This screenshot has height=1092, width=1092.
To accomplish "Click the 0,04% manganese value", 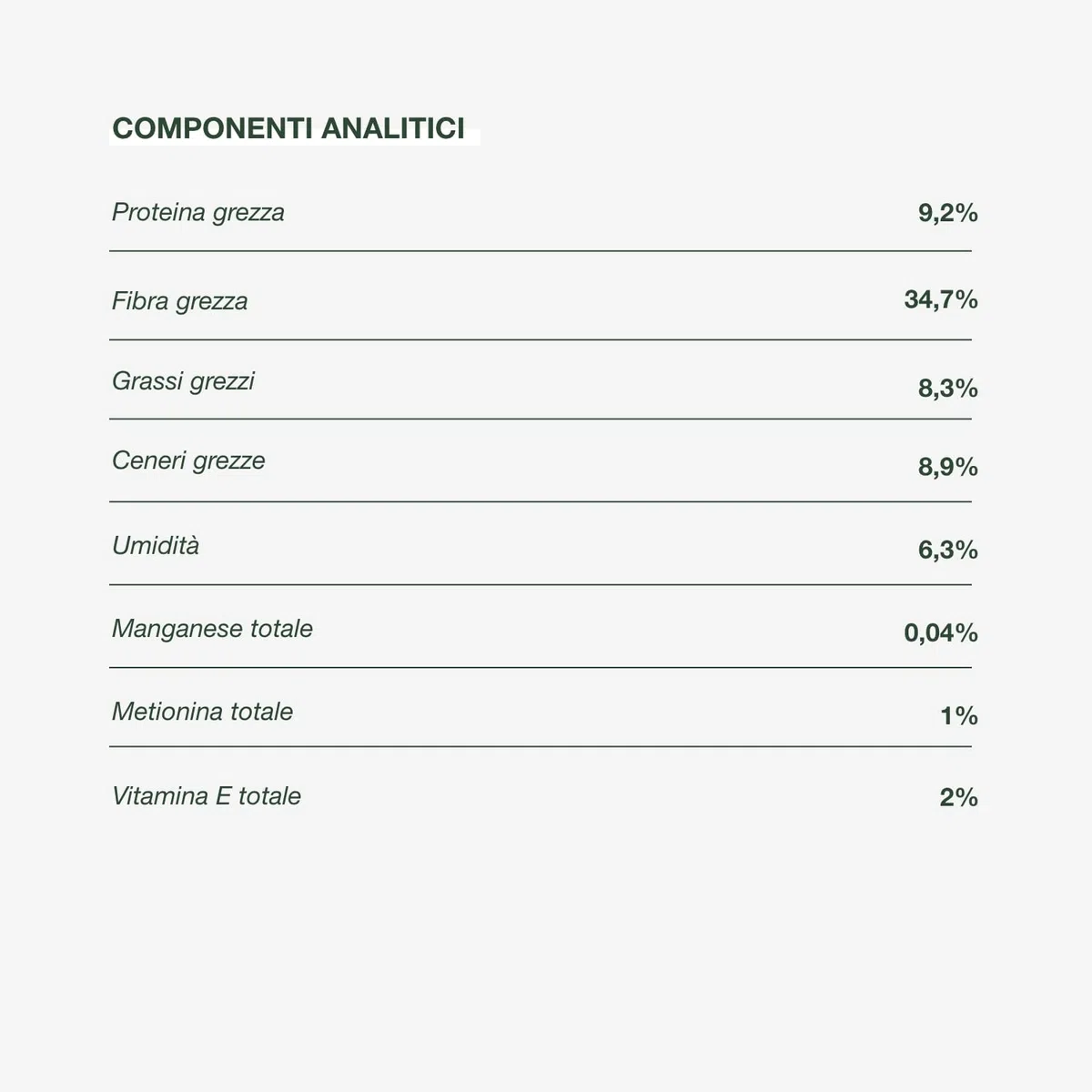I will 941,632.
